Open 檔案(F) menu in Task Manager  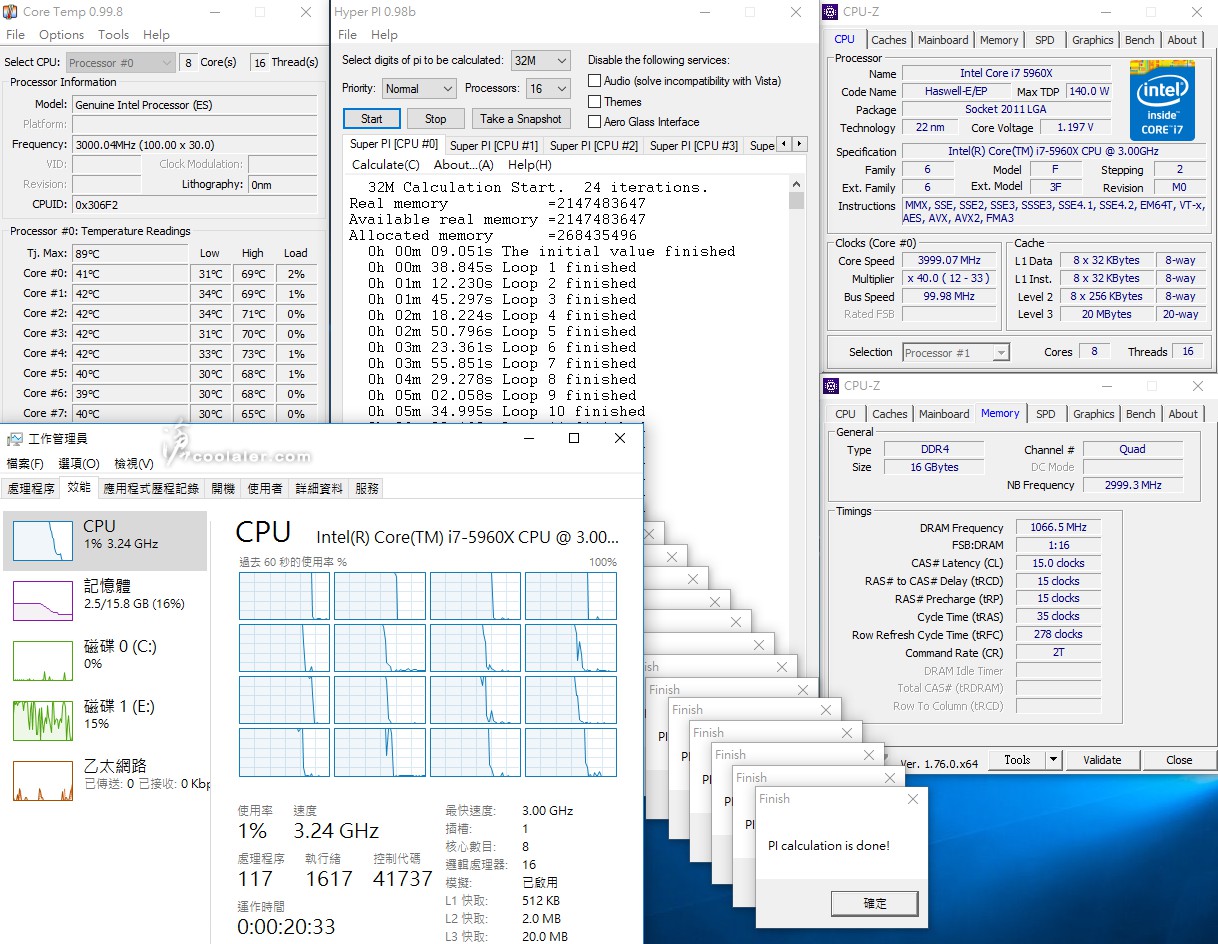pos(25,464)
